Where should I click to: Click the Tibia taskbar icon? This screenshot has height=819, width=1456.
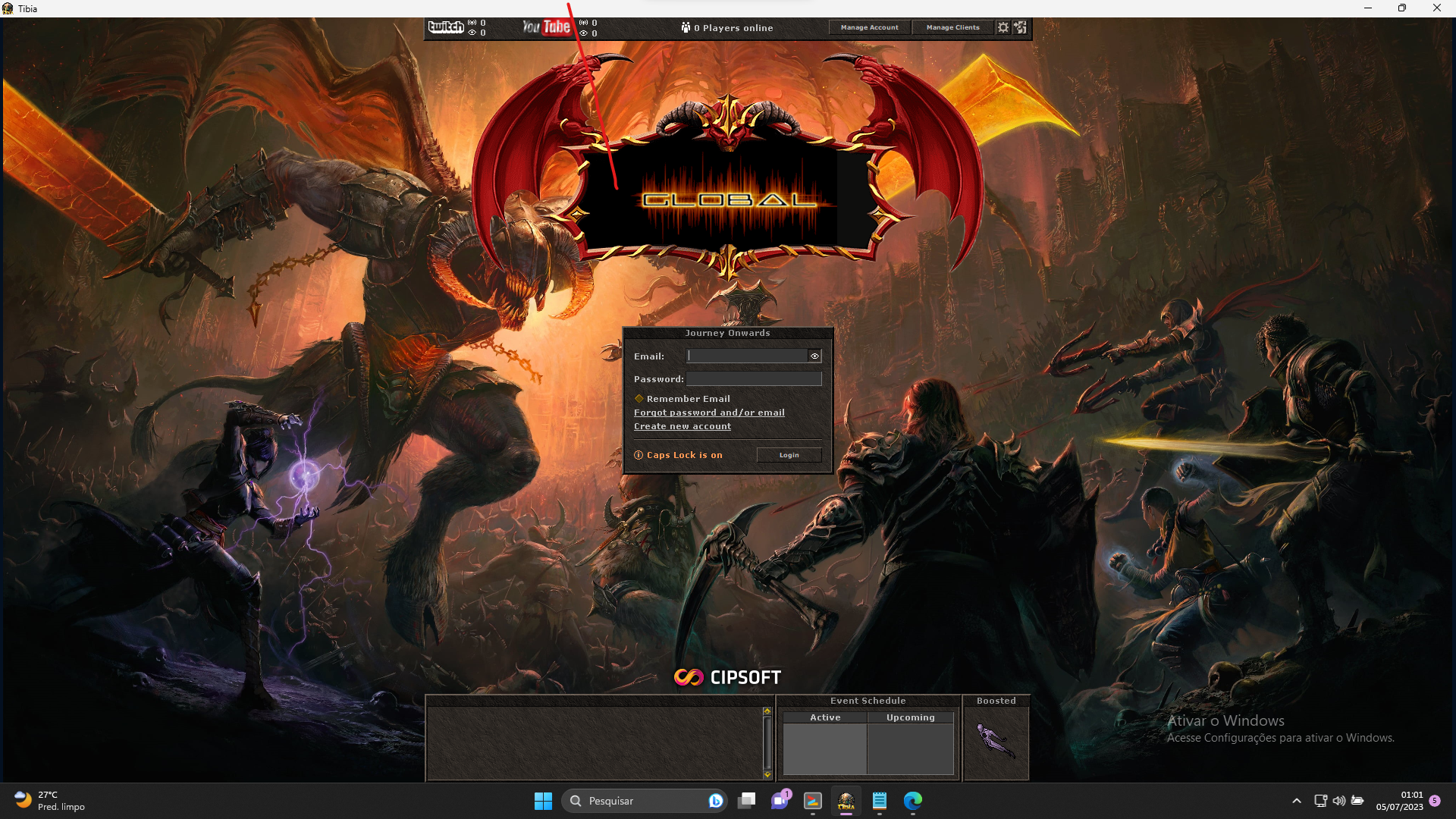click(x=846, y=801)
